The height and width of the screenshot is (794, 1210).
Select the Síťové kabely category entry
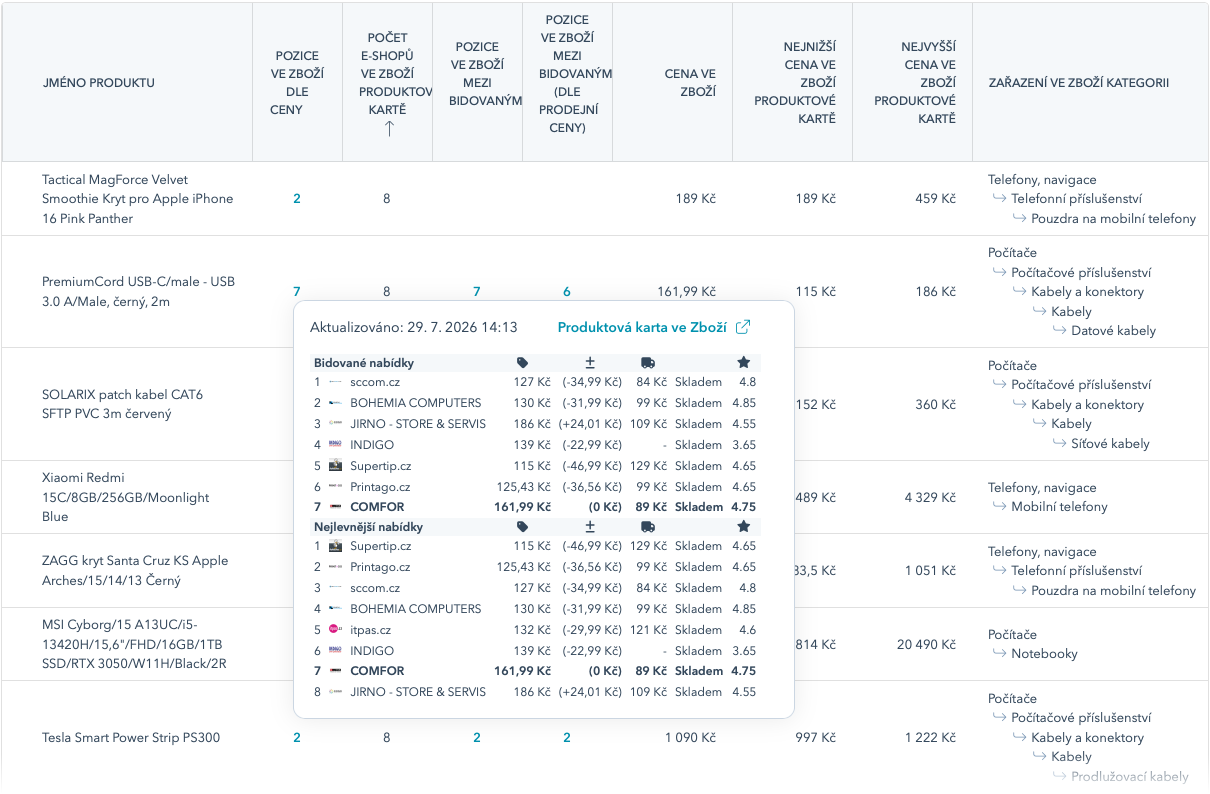pyautogui.click(x=1110, y=444)
